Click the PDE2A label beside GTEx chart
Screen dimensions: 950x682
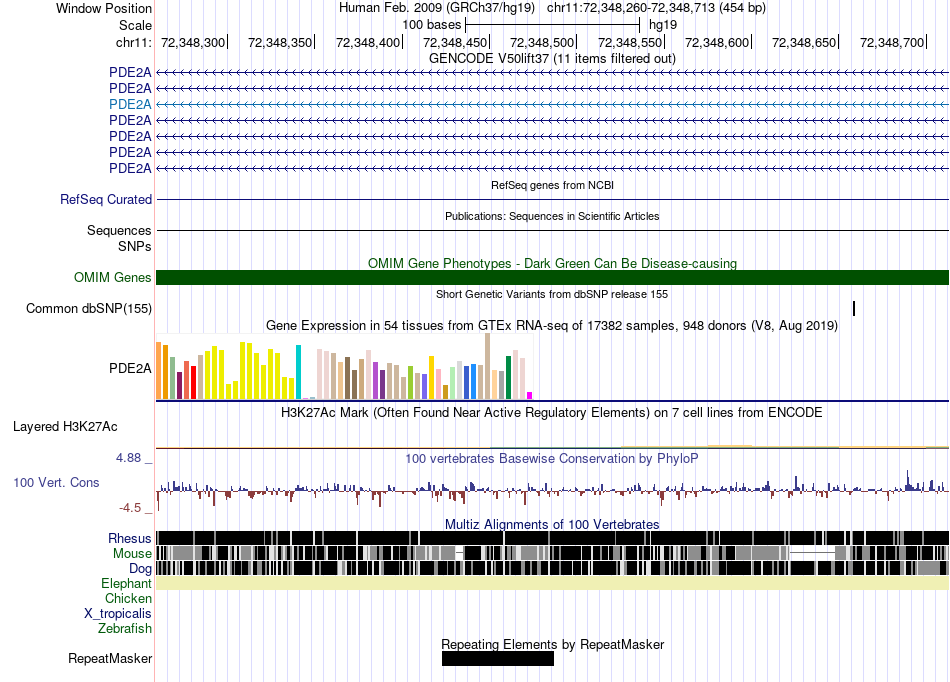130,368
